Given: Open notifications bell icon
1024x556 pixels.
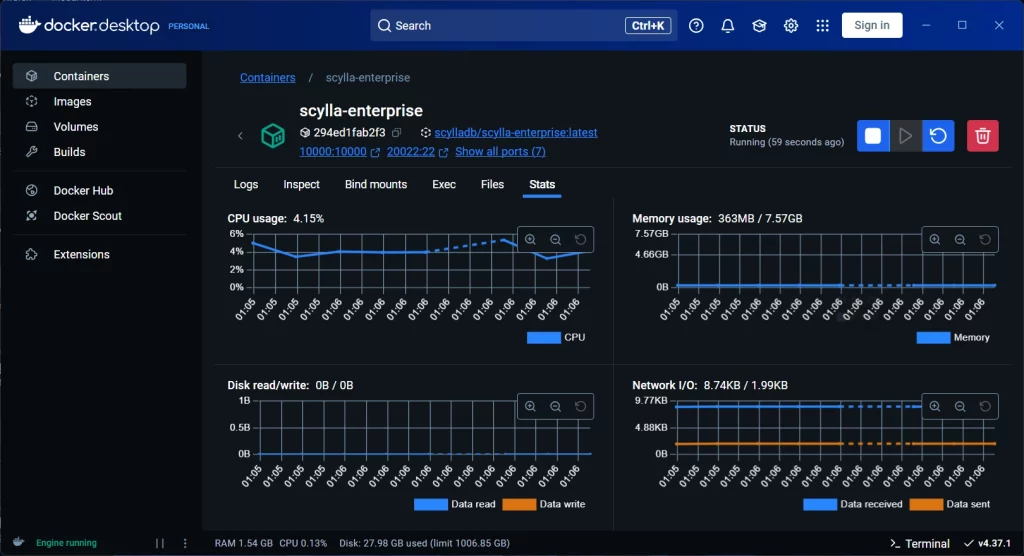Looking at the screenshot, I should point(728,25).
